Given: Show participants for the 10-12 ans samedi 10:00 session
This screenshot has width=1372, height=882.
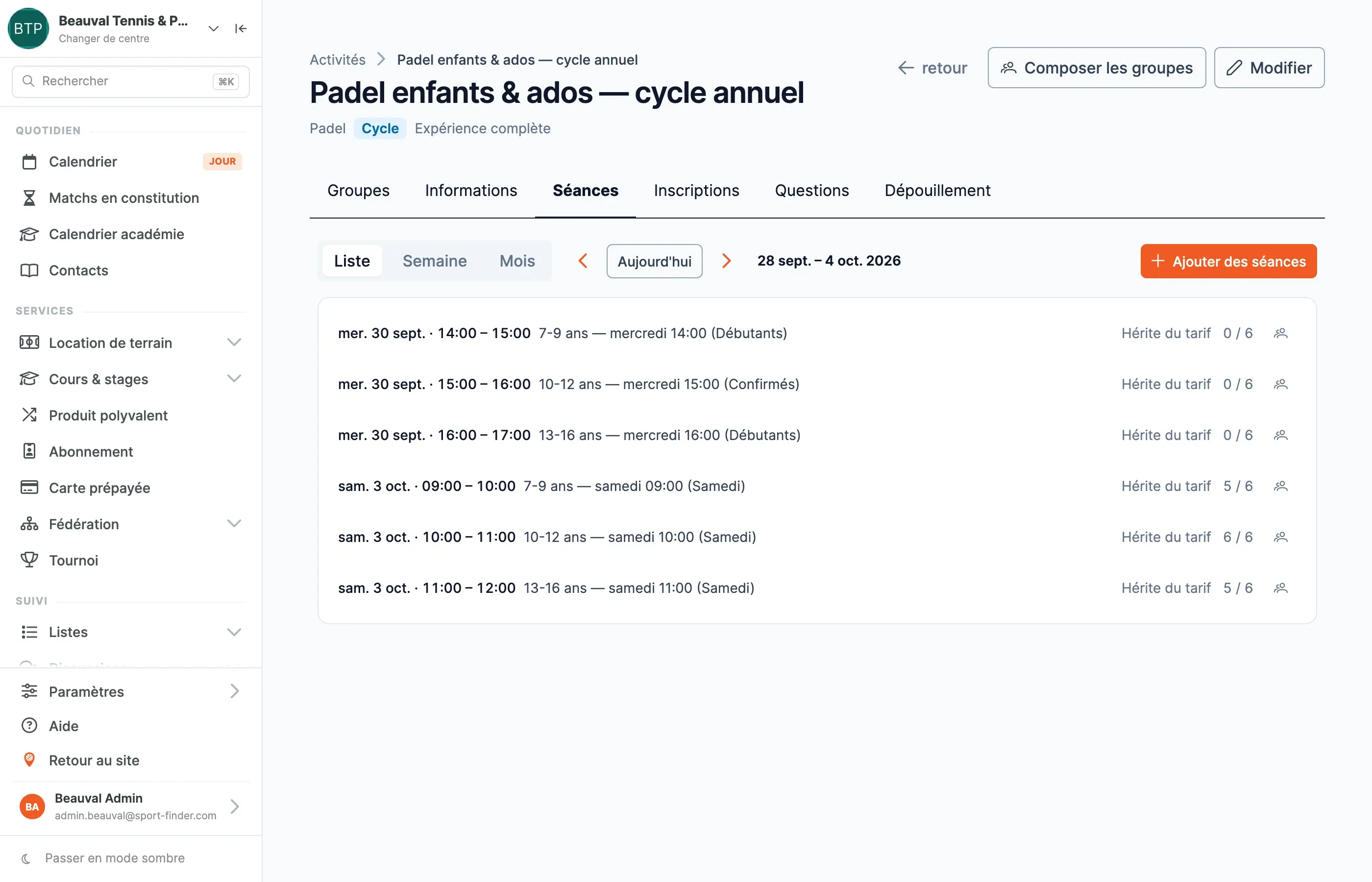Looking at the screenshot, I should 1280,537.
